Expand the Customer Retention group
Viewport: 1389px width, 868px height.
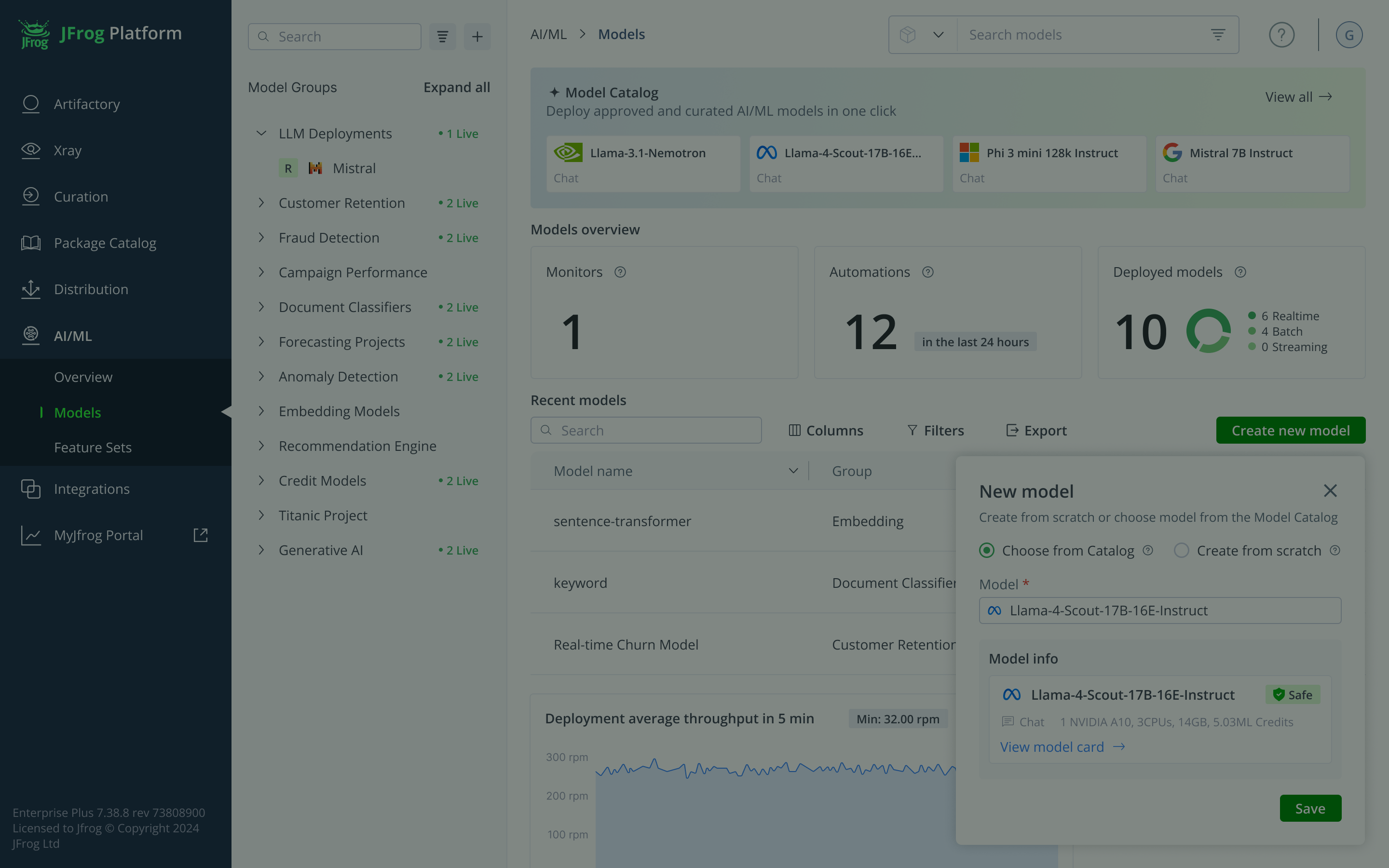261,203
